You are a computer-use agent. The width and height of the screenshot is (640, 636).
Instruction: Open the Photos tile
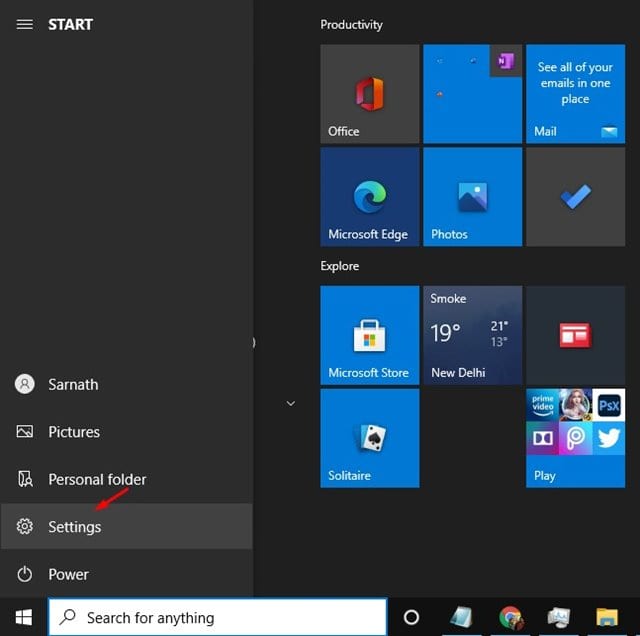tap(472, 197)
